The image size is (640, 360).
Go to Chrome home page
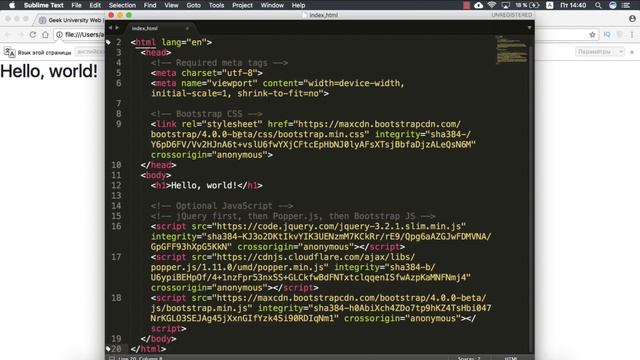click(x=45, y=35)
